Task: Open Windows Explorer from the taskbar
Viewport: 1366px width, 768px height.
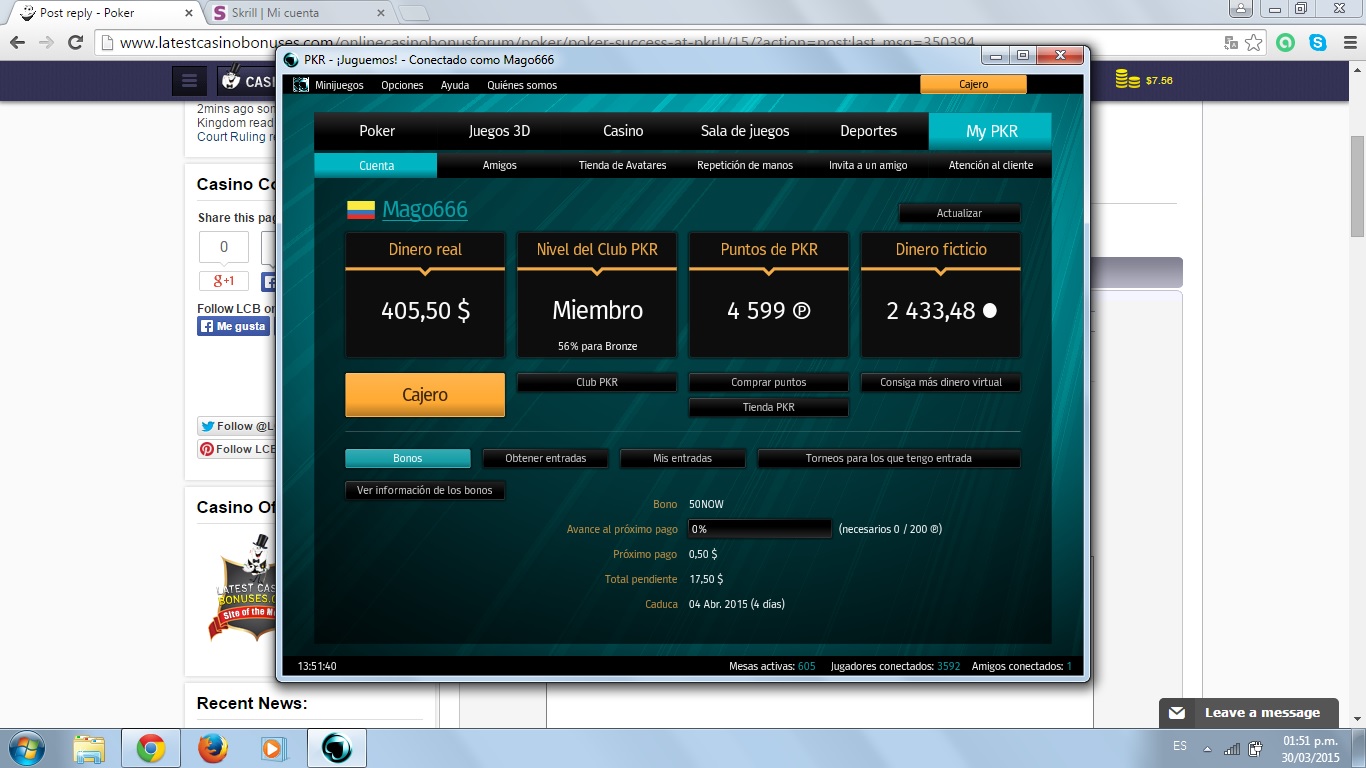Action: click(89, 748)
